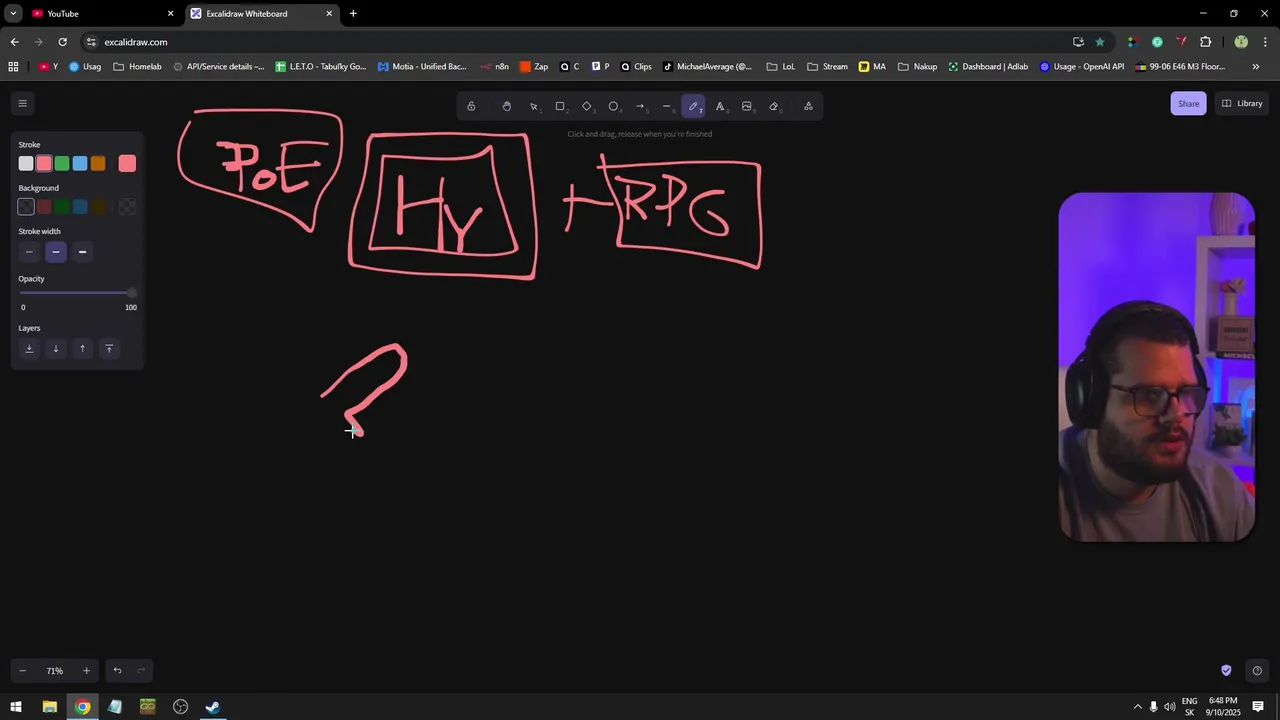Open Steam from the taskbar
This screenshot has width=1280, height=720.
(x=213, y=707)
